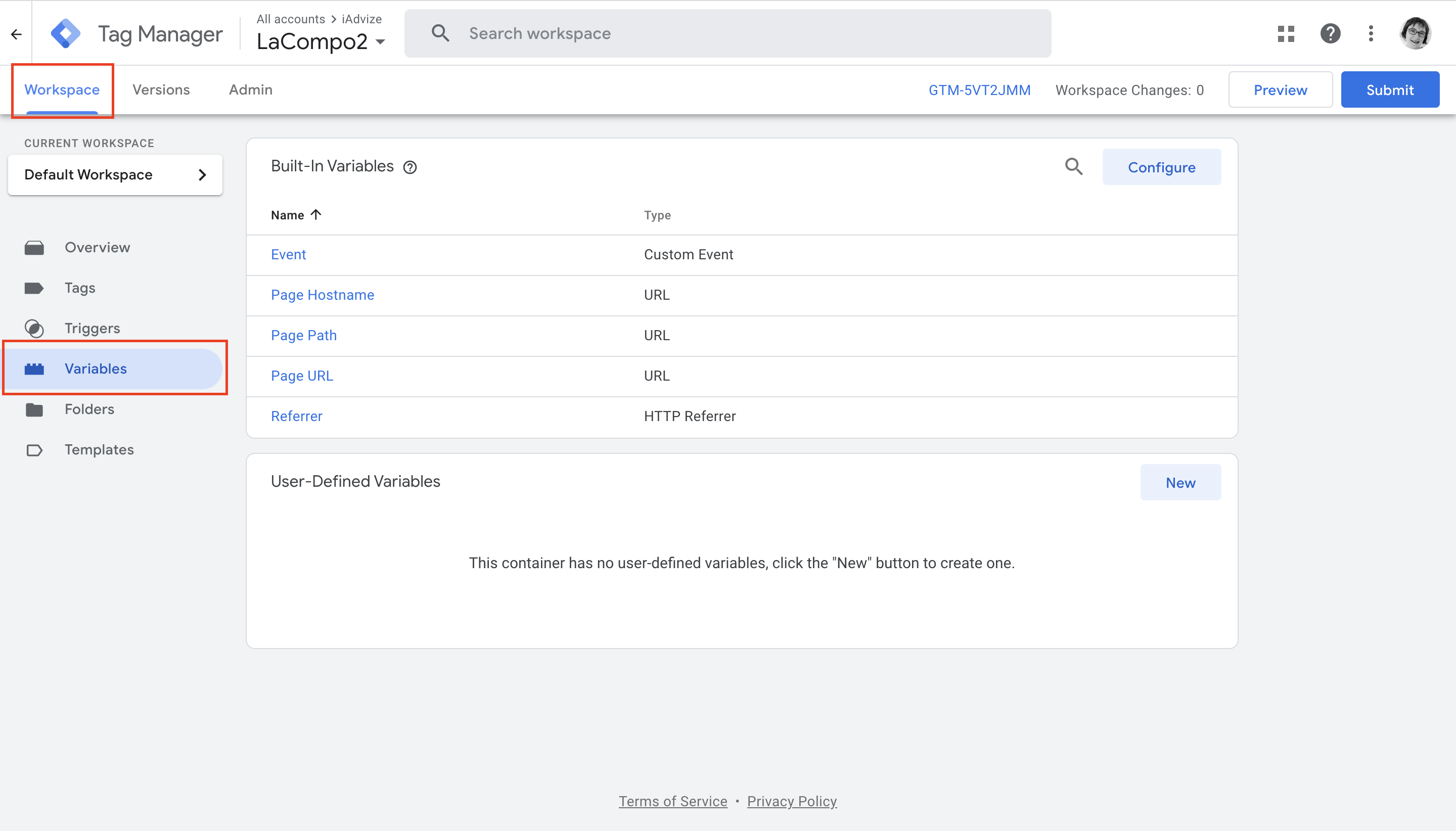This screenshot has width=1456, height=831.
Task: Click the user profile avatar
Action: pos(1416,34)
